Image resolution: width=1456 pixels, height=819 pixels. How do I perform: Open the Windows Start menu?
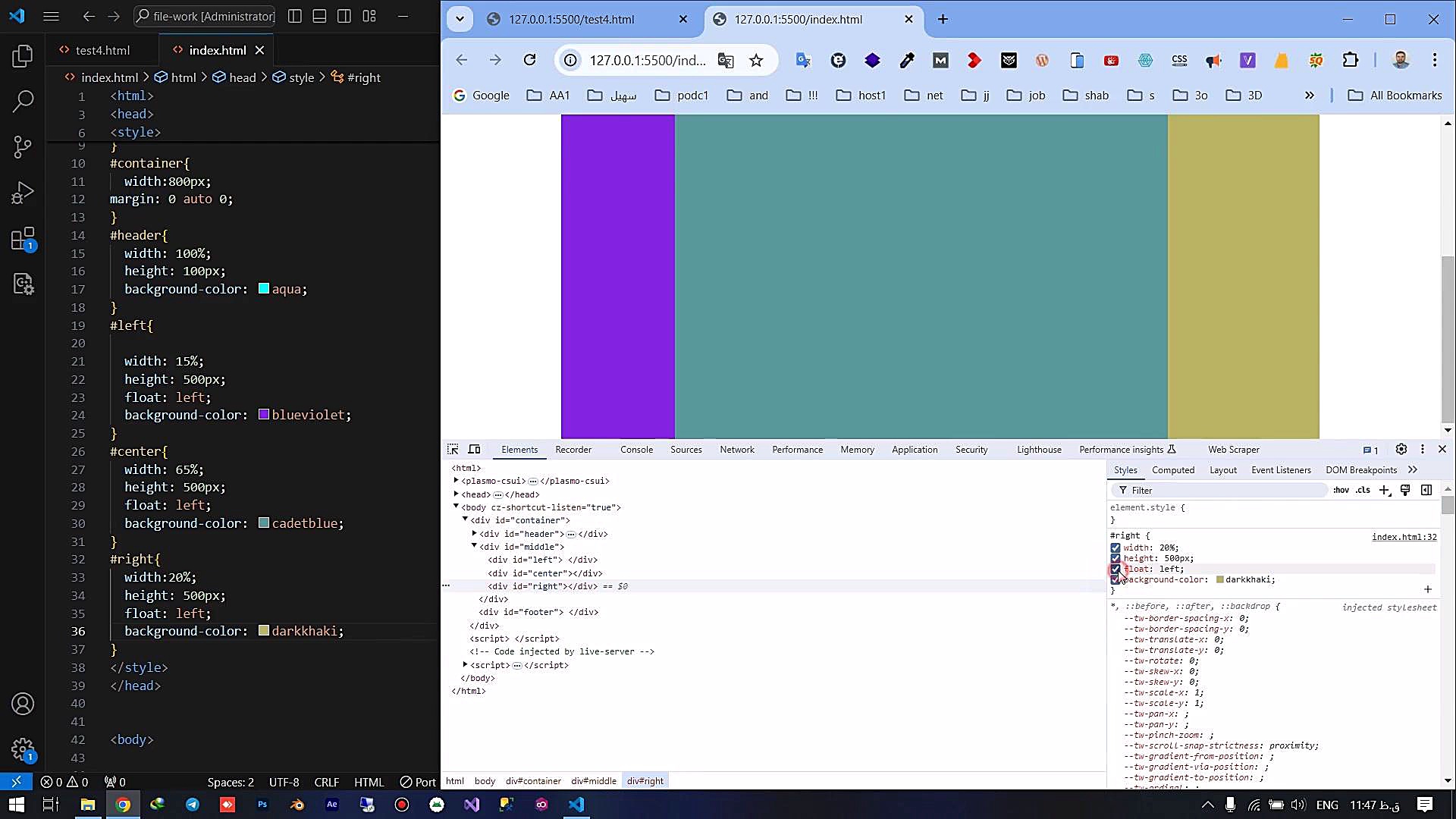pos(17,805)
